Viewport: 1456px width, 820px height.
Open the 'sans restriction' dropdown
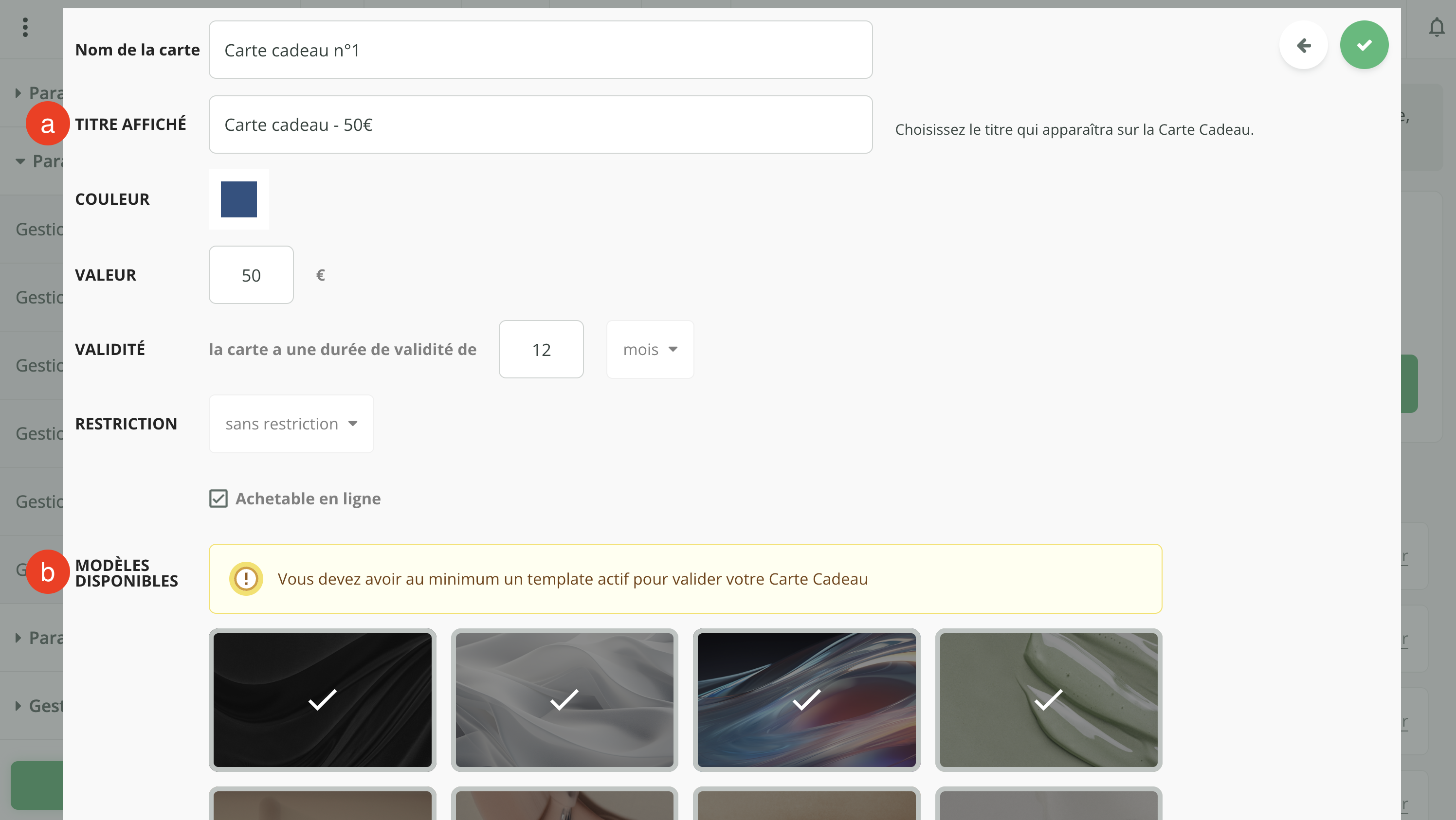point(291,424)
